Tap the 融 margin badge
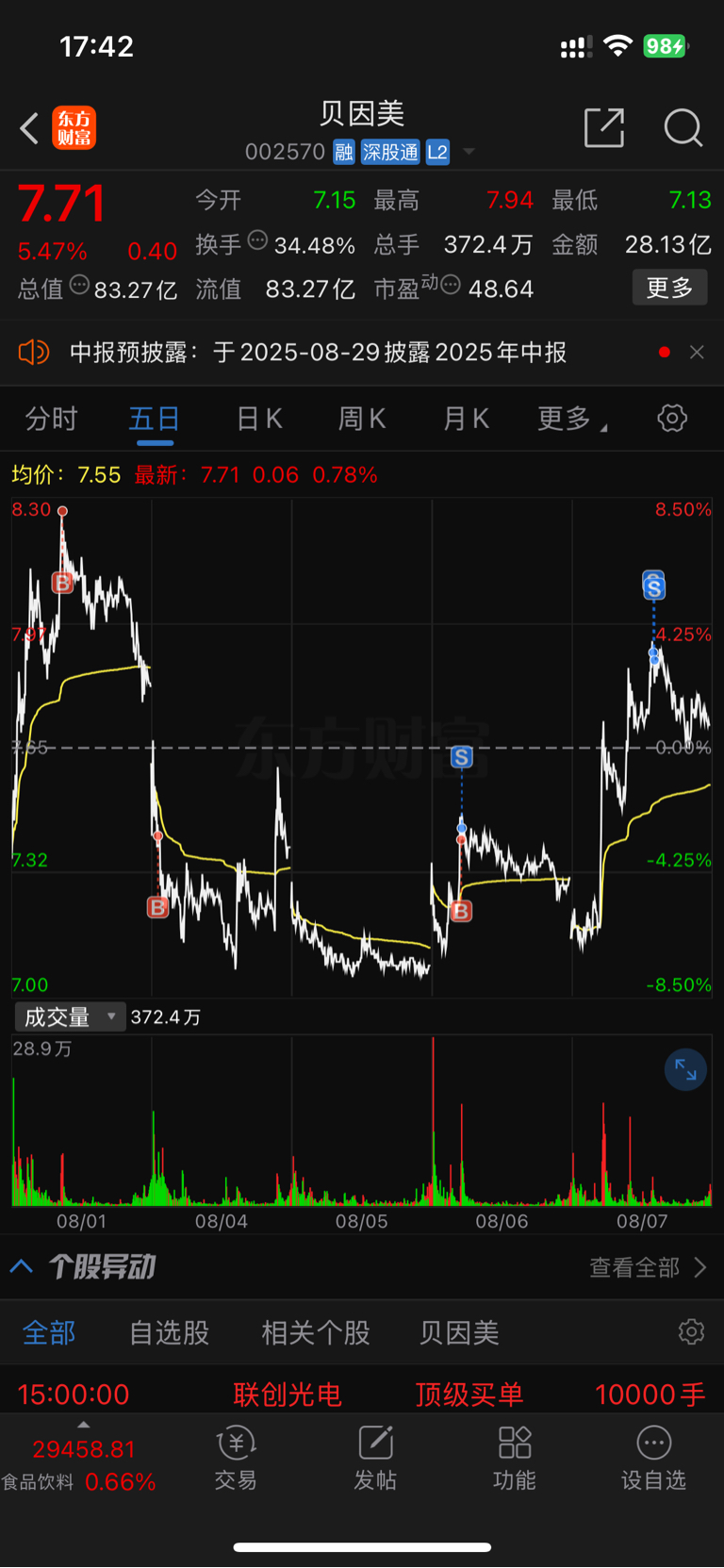The width and height of the screenshot is (724, 1568). (344, 152)
